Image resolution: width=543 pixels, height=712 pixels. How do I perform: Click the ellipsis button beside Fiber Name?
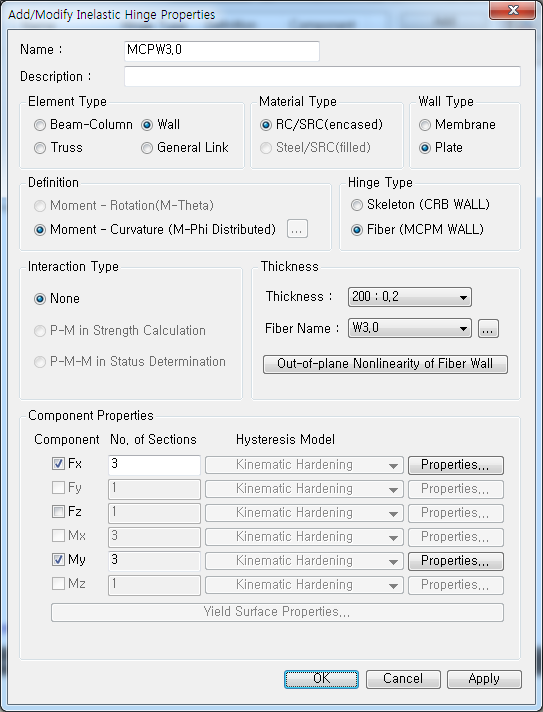tap(488, 329)
